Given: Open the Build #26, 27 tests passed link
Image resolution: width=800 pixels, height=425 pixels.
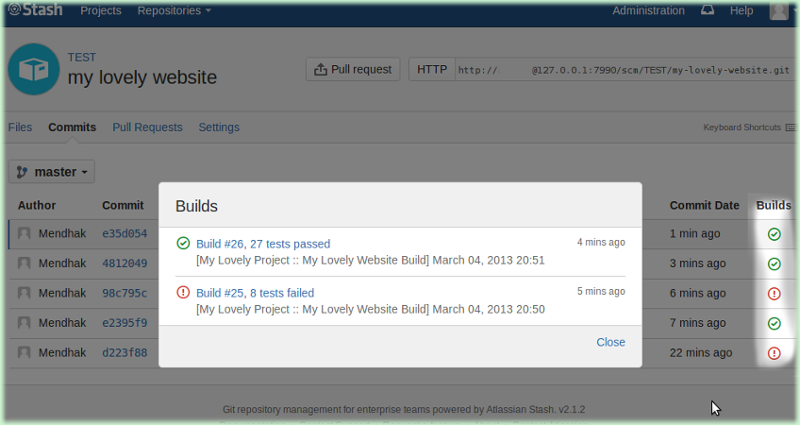Looking at the screenshot, I should [x=263, y=244].
